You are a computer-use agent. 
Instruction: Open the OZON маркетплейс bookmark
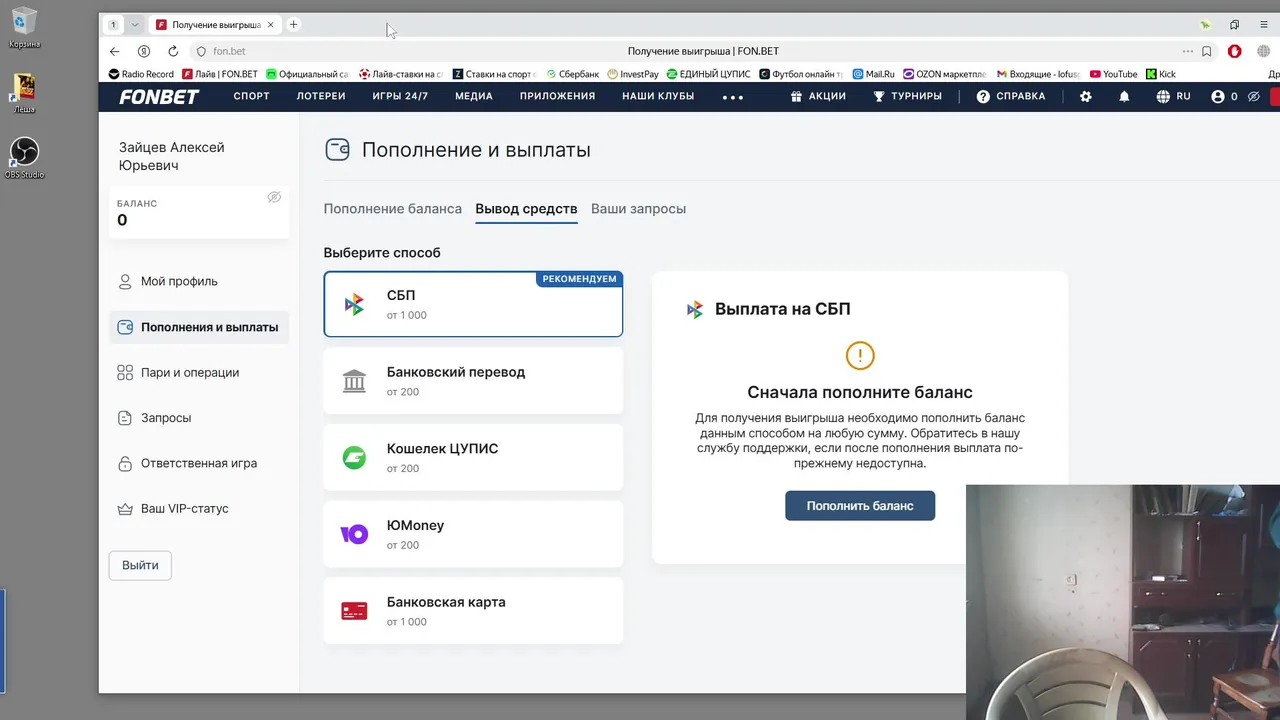point(944,74)
